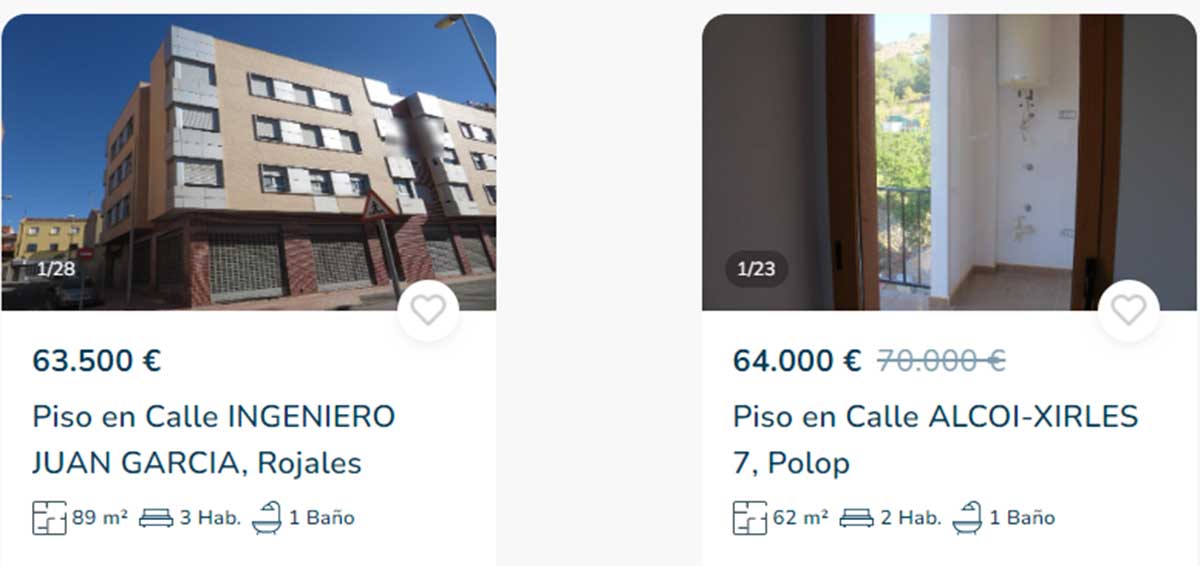Click the crossed-out 70.000 € old price
This screenshot has width=1200, height=566.
pyautogui.click(x=941, y=360)
